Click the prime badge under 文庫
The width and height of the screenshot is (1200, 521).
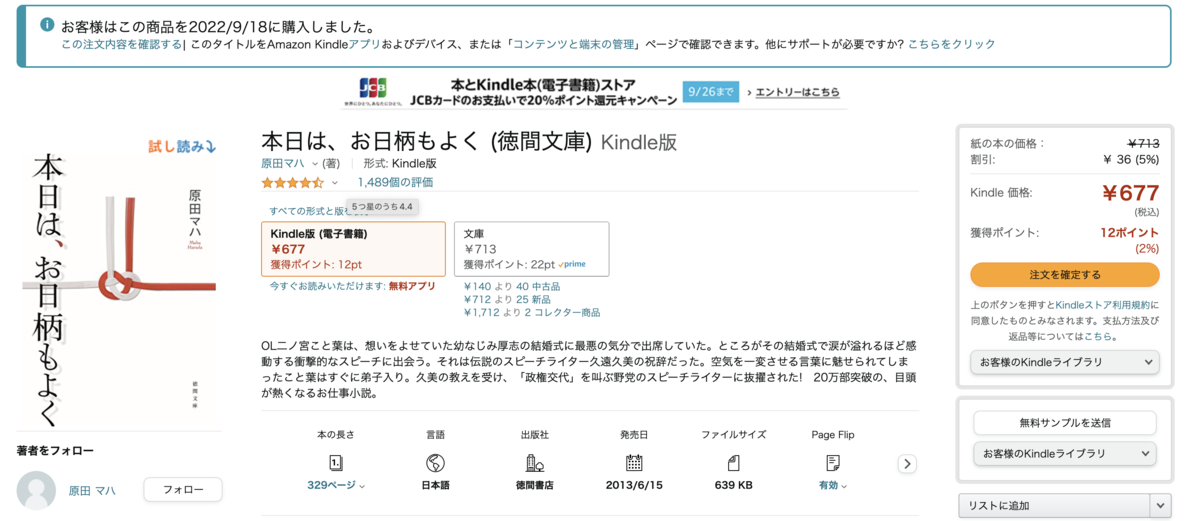[574, 265]
